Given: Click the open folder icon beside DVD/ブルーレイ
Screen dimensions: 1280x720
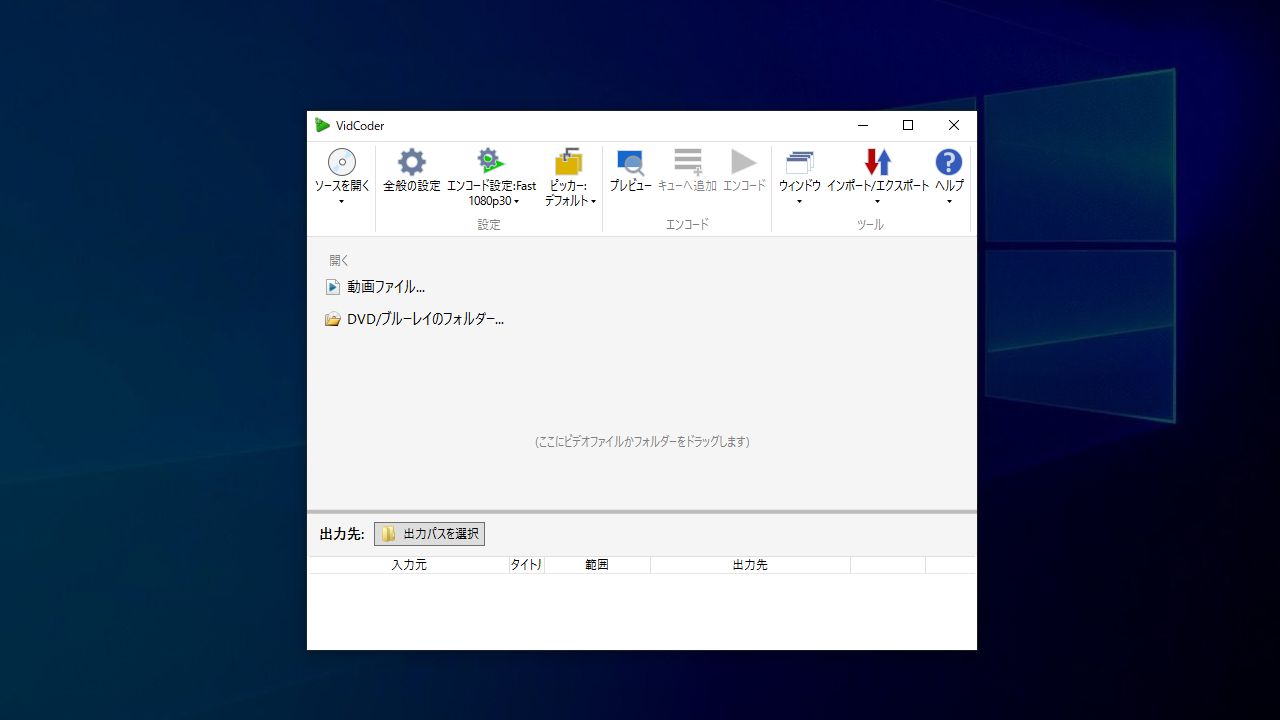Looking at the screenshot, I should [333, 320].
